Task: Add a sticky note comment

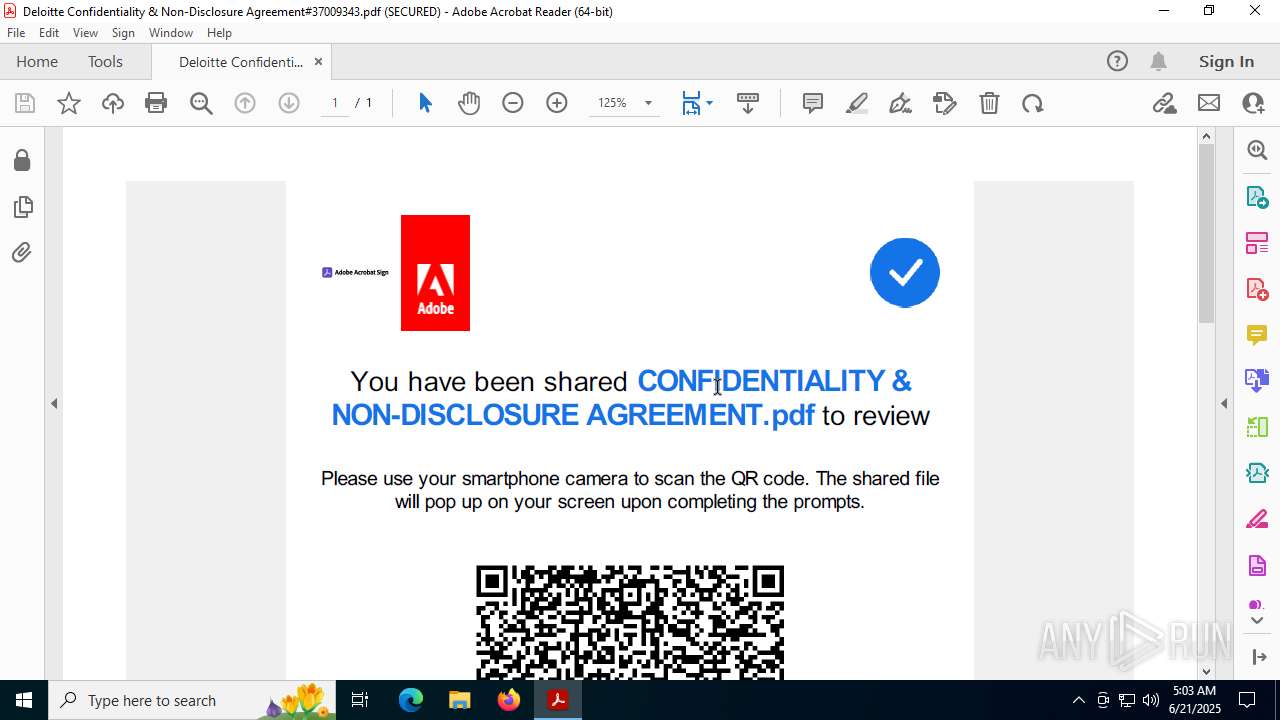Action: [x=813, y=103]
